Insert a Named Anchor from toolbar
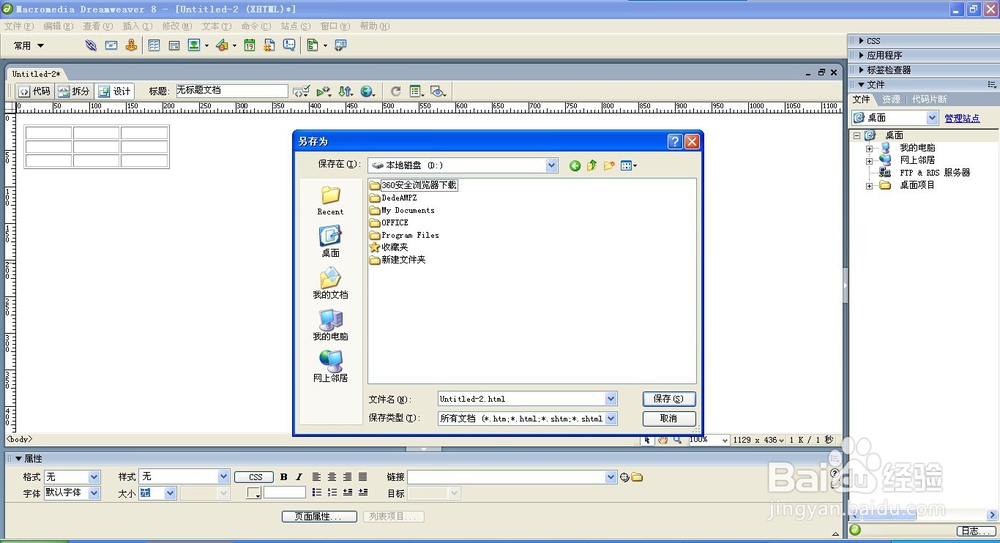 (131, 45)
